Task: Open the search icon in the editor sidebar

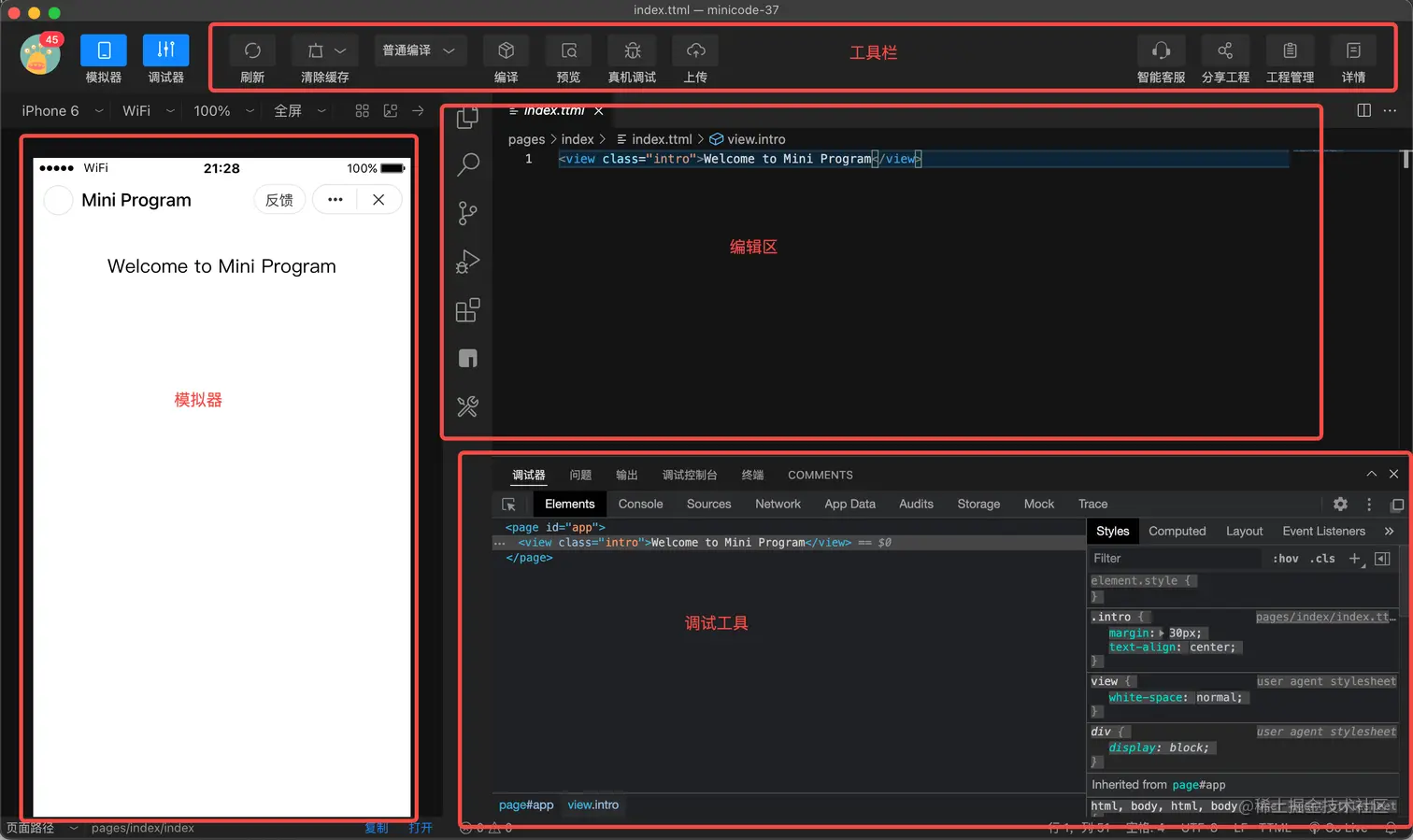Action: click(x=468, y=164)
